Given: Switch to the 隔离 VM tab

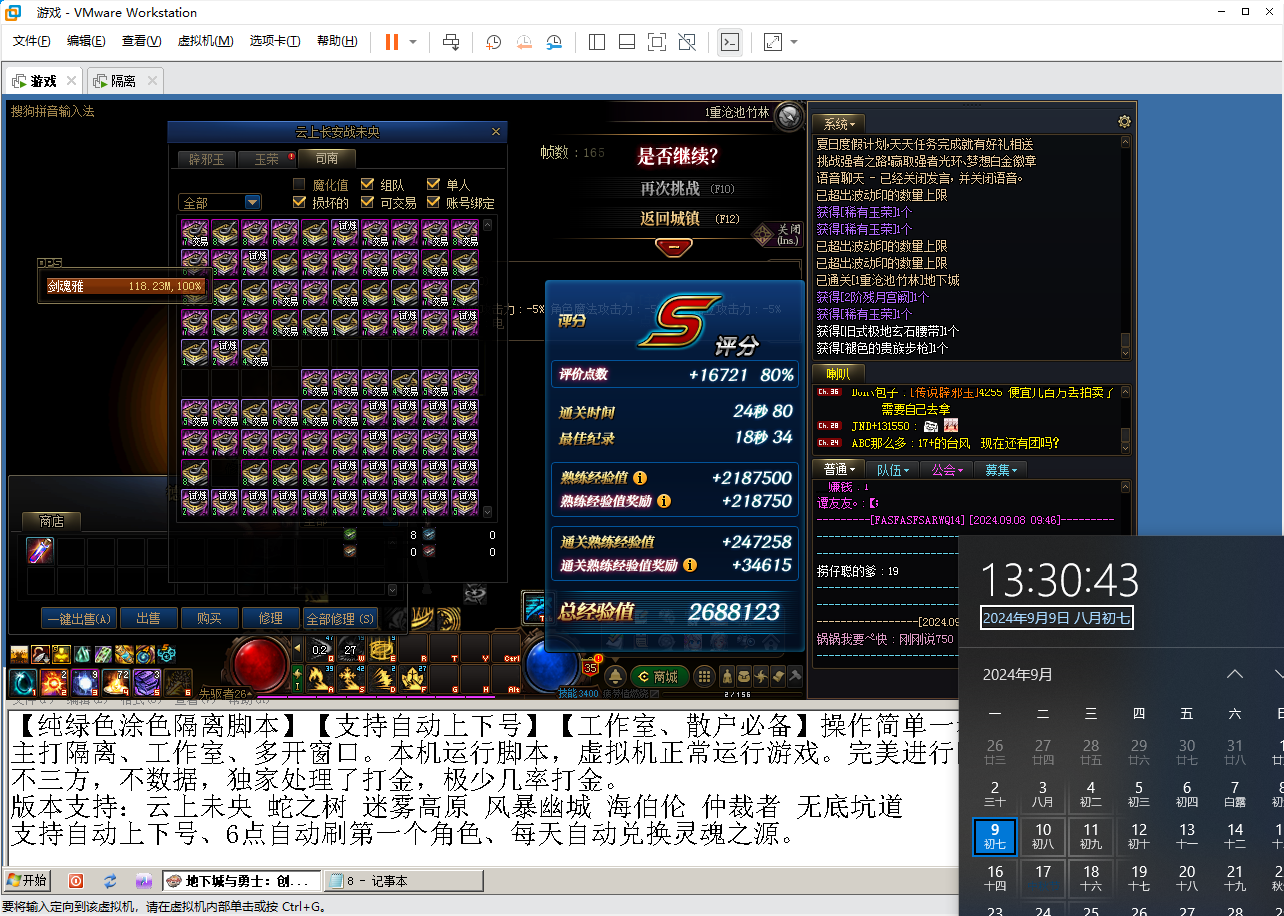Looking at the screenshot, I should 124,81.
